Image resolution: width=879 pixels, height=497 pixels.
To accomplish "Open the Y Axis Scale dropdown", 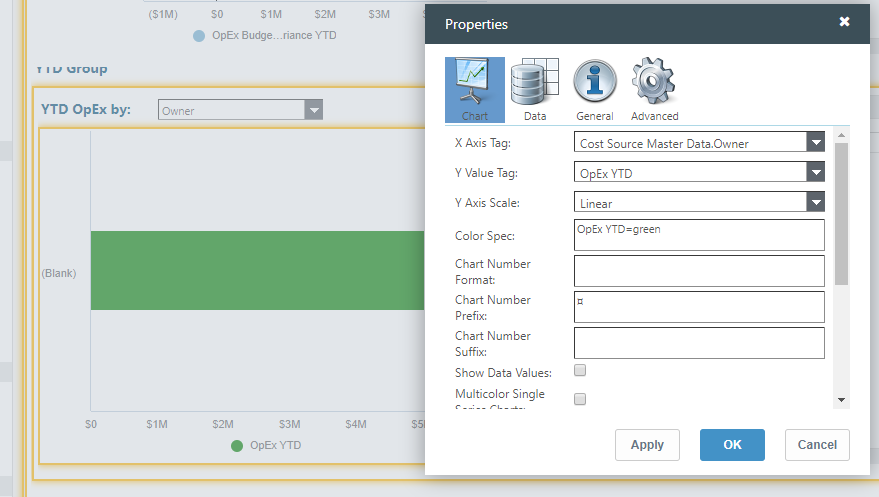I will pos(816,203).
